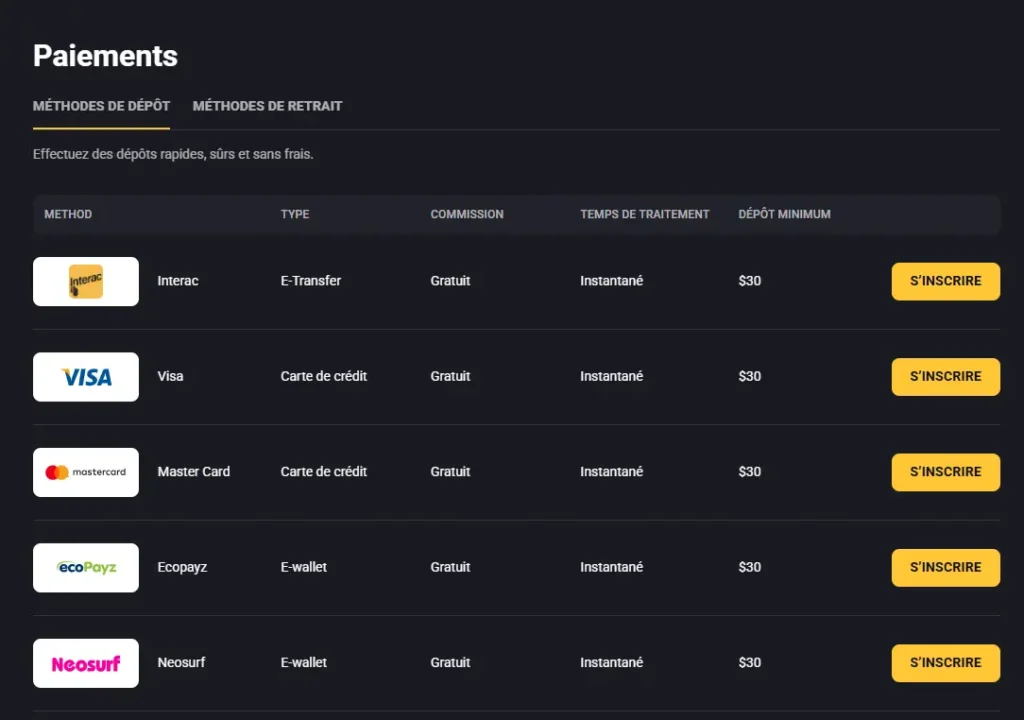
Task: Click the Interac logo icon
Action: click(86, 282)
